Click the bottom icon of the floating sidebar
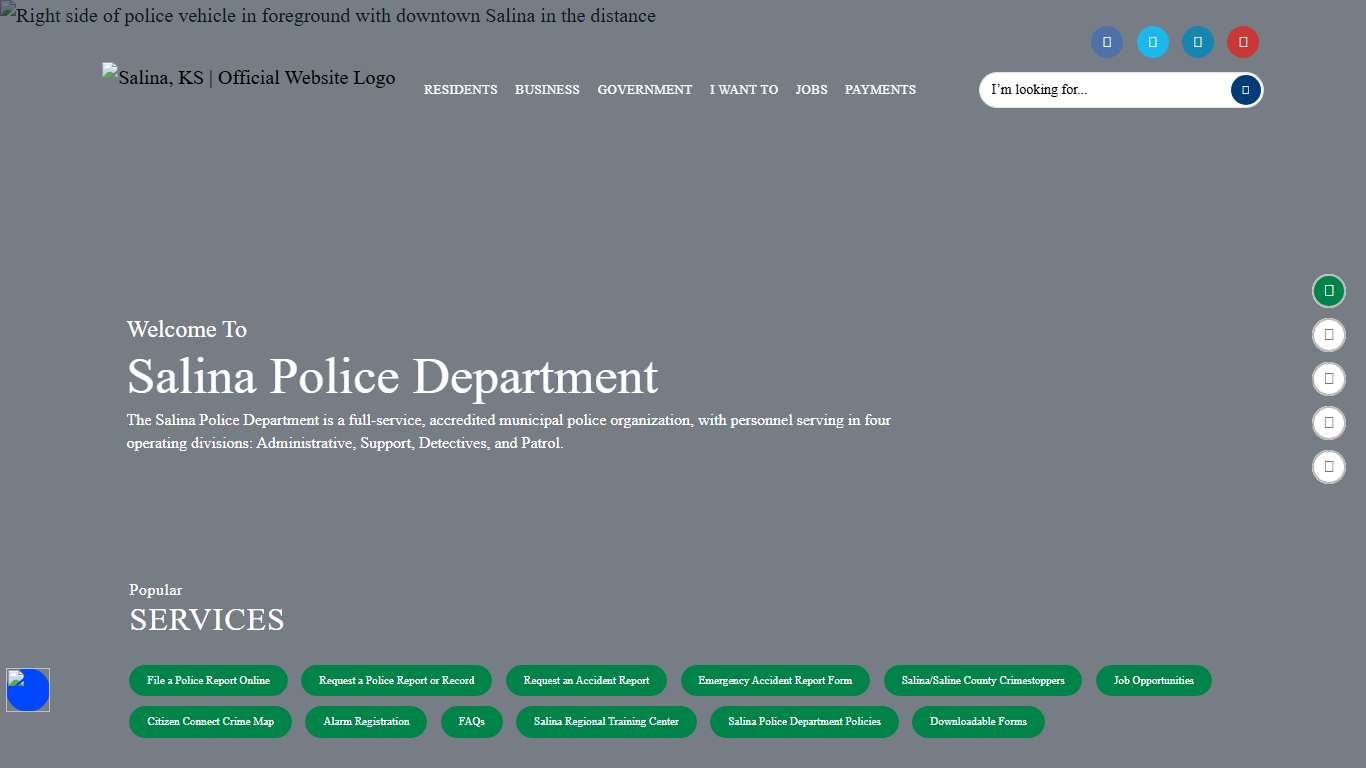The width and height of the screenshot is (1366, 768). click(1328, 466)
